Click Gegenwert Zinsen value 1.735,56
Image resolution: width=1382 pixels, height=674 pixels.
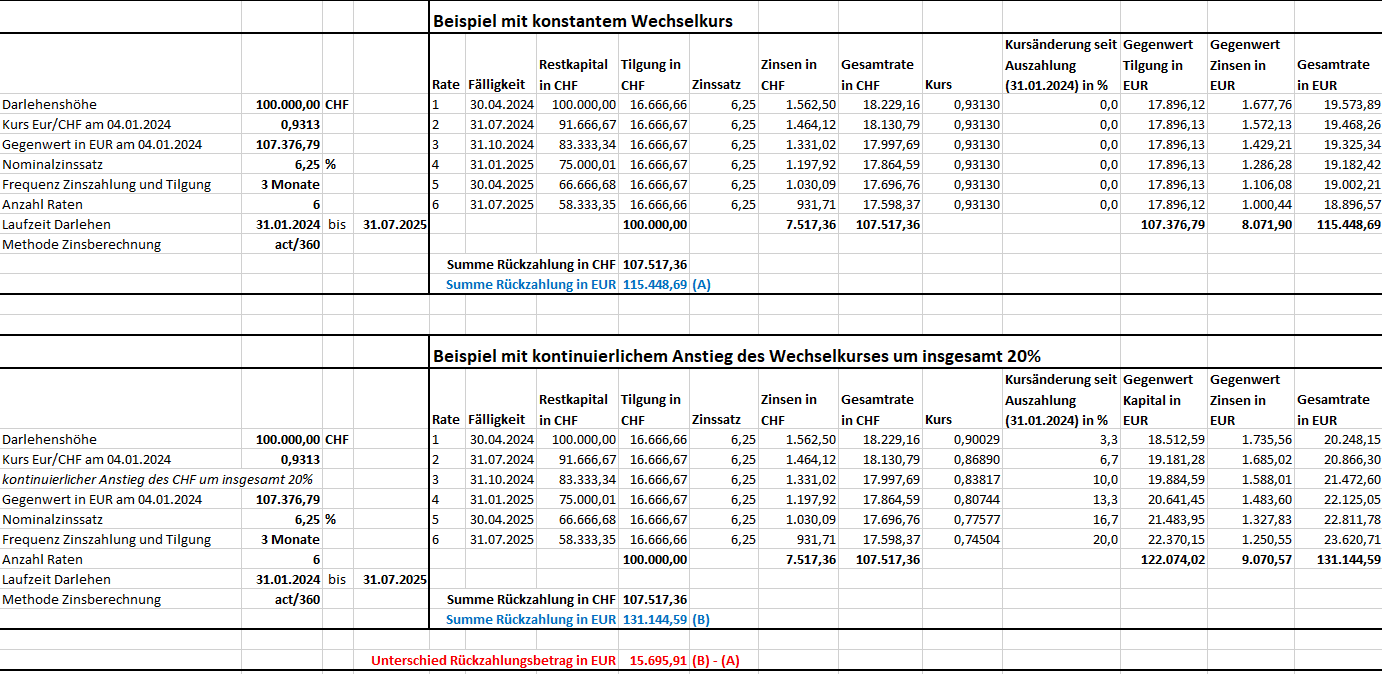pos(1265,439)
